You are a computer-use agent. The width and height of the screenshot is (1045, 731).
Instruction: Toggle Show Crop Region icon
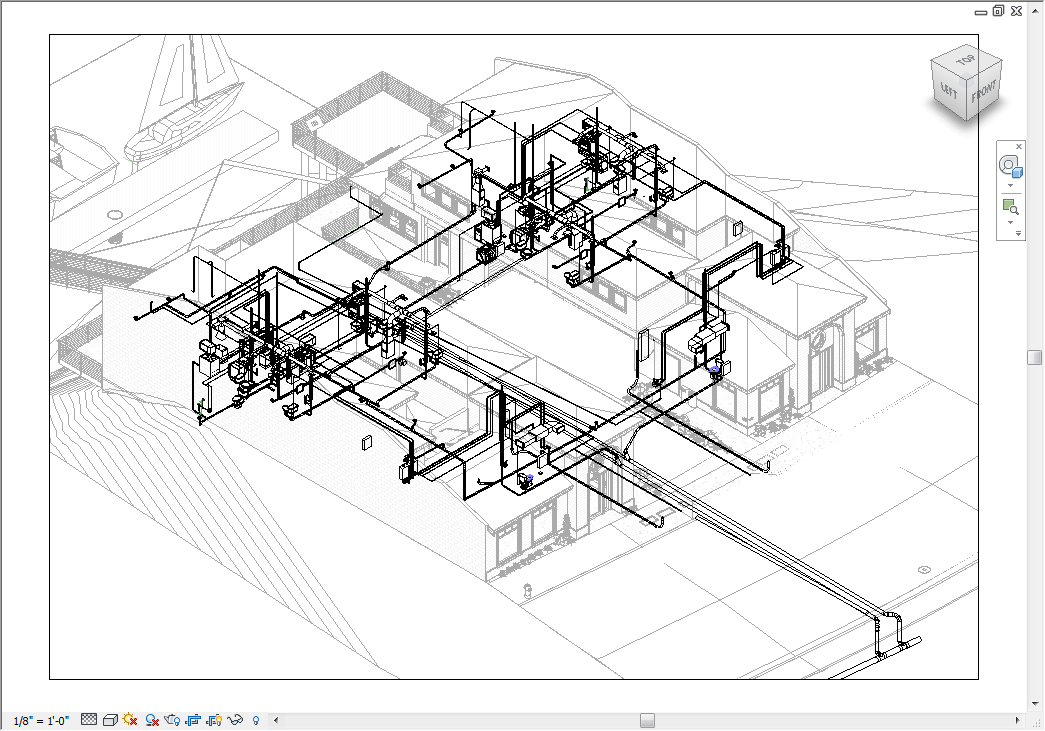click(214, 720)
